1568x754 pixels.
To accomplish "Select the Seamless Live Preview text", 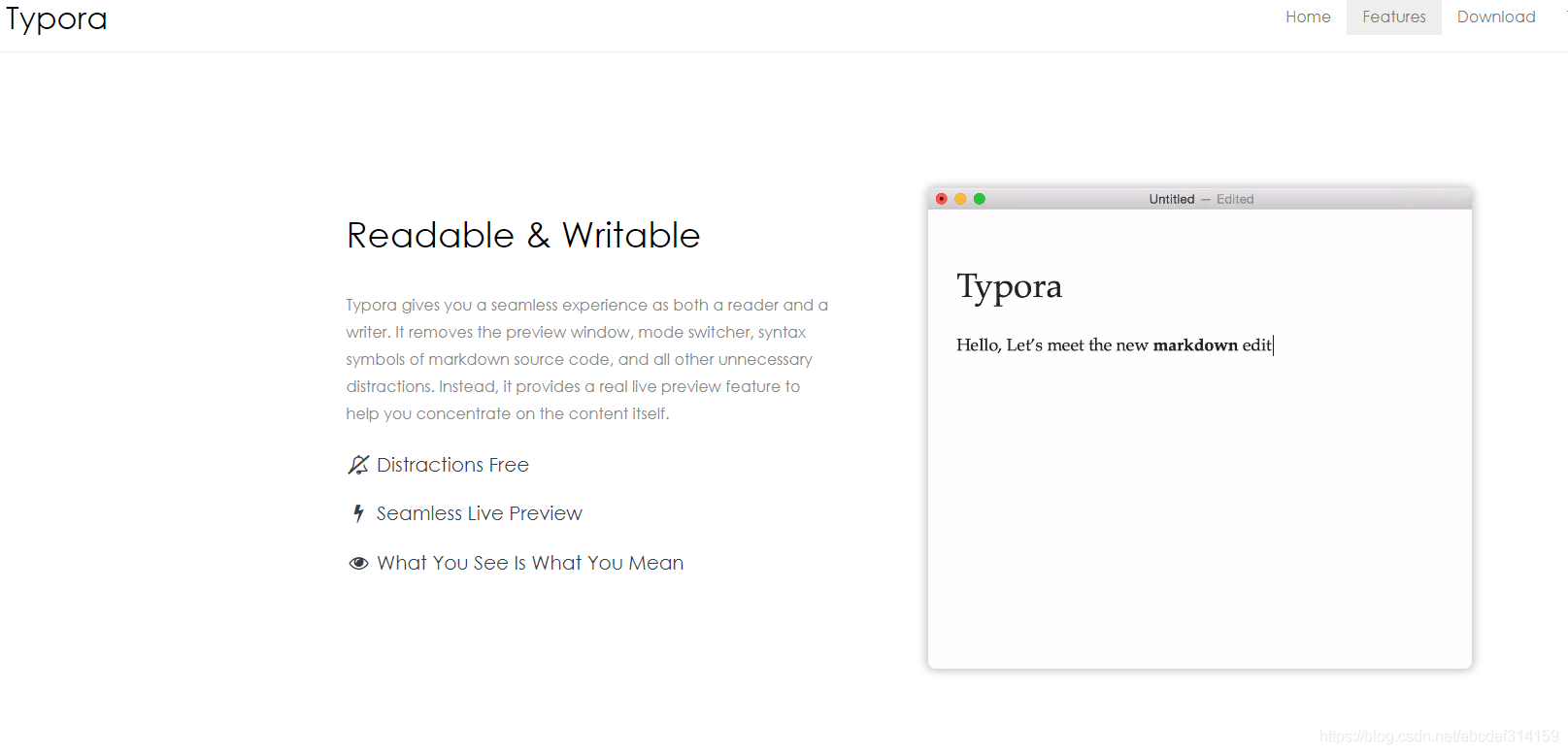I will [480, 513].
